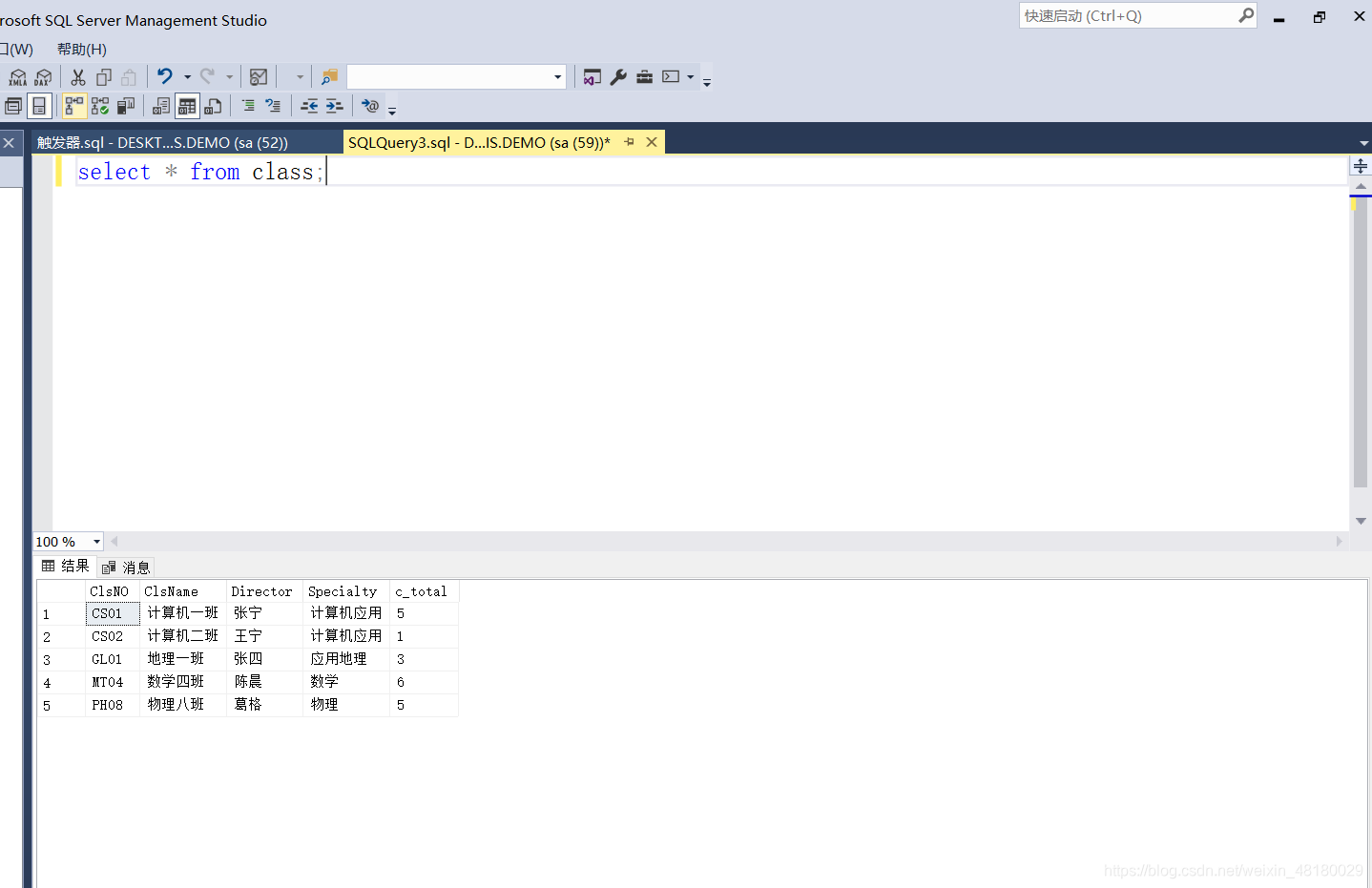
Task: Toggle the highlighted results pane icon
Action: (39, 106)
